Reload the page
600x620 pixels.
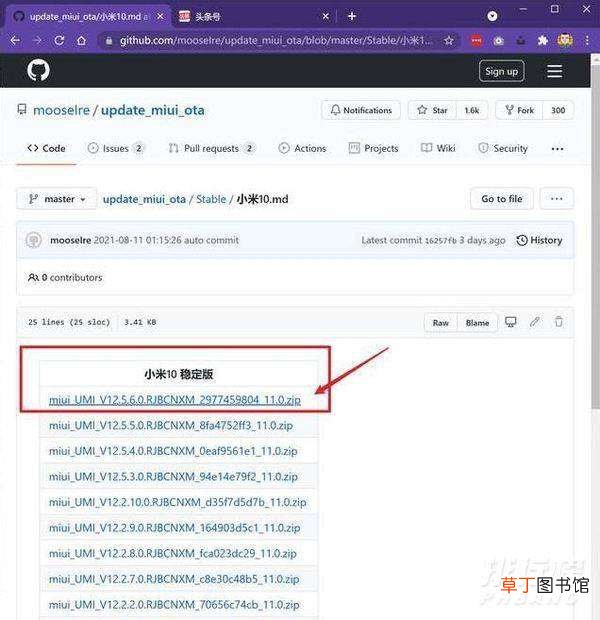[x=59, y=40]
